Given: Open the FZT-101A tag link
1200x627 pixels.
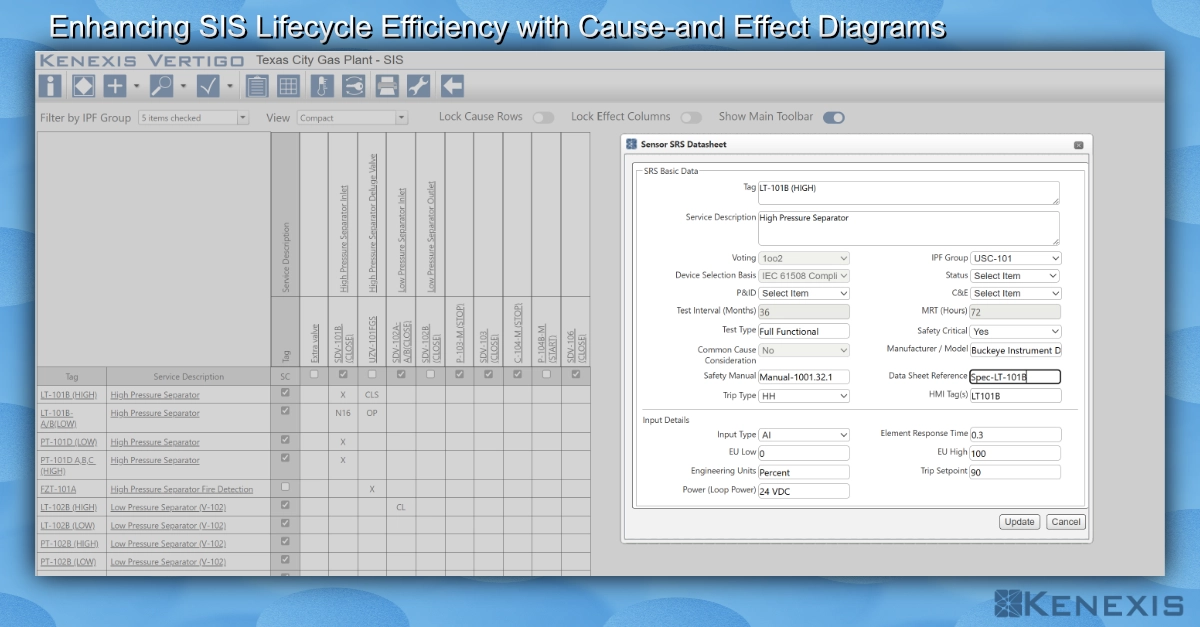Looking at the screenshot, I should [59, 489].
